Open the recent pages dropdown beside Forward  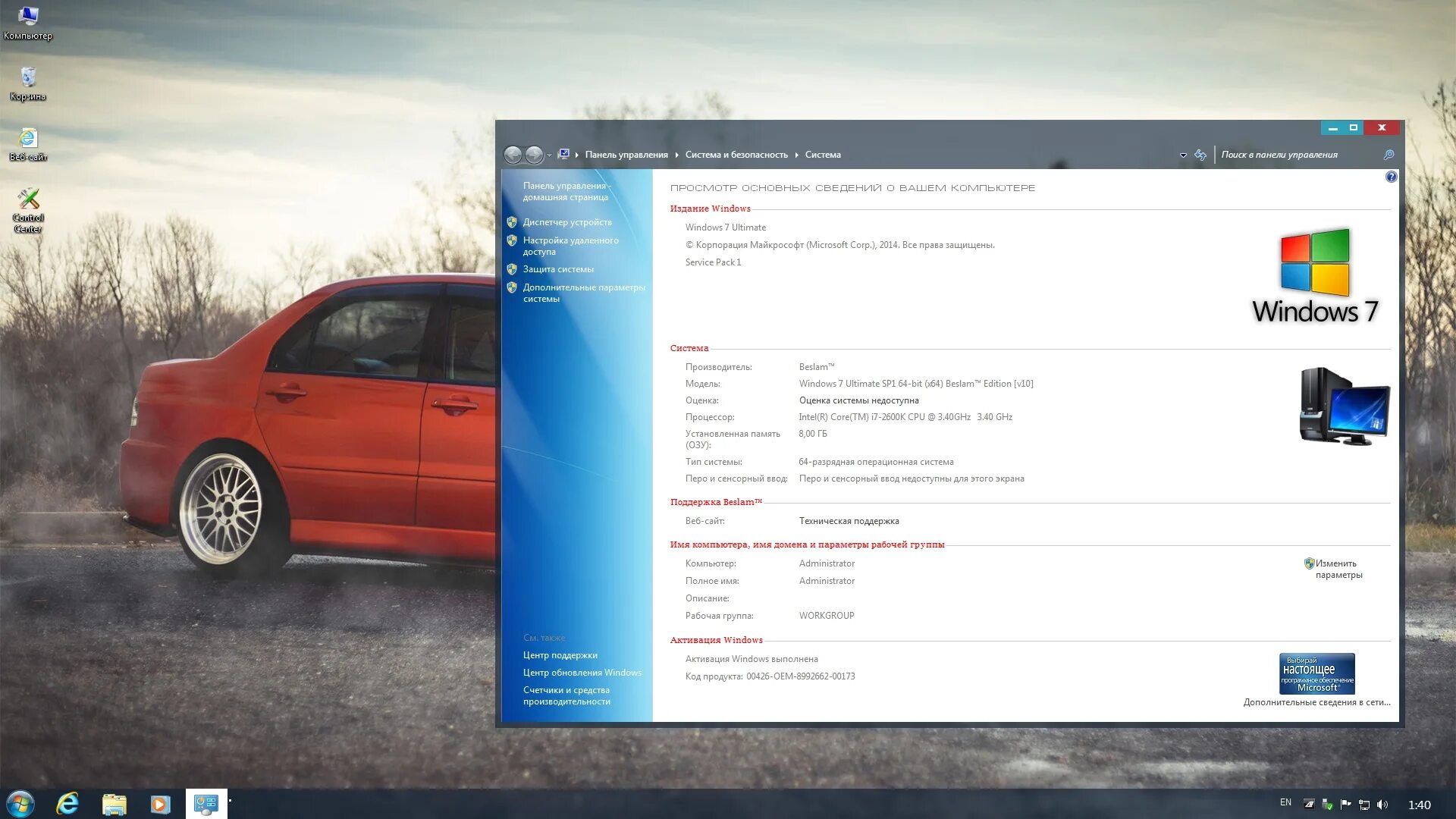(x=549, y=155)
